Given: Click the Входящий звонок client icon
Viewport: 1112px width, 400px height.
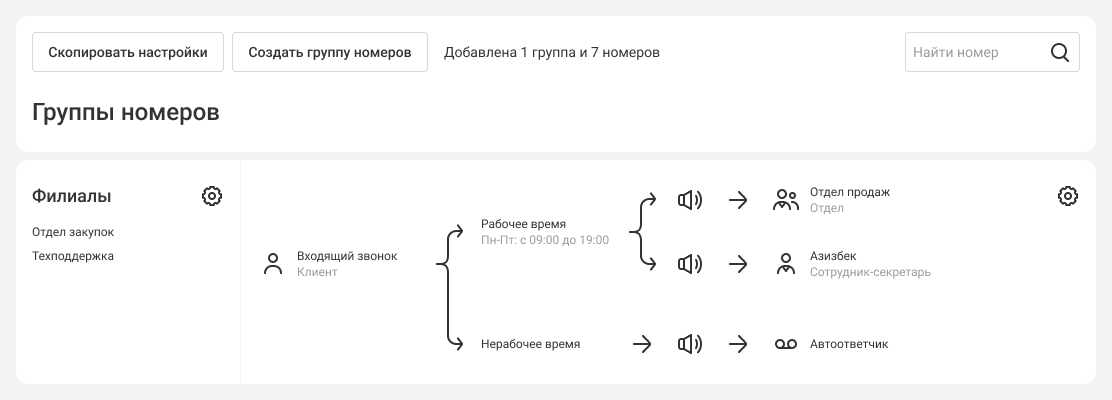Looking at the screenshot, I should click(272, 264).
